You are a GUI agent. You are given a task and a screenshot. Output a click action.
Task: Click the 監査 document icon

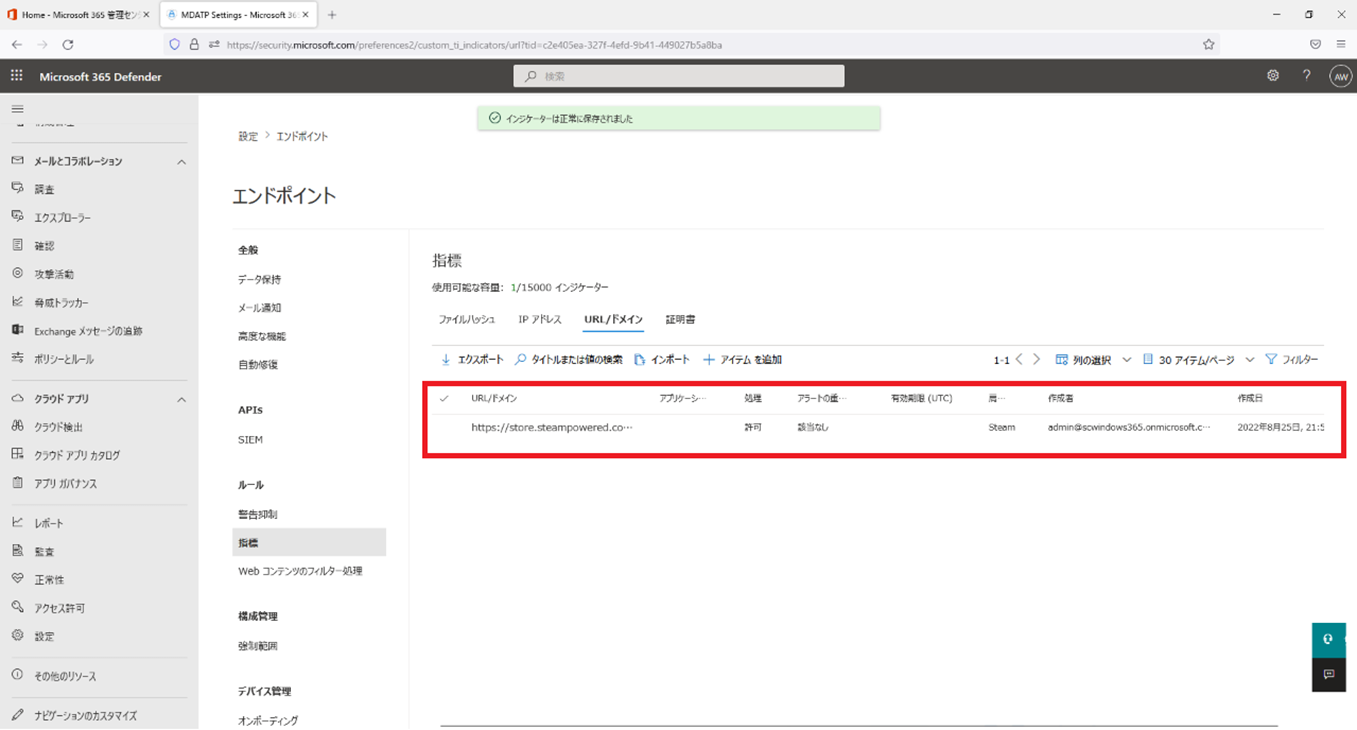click(17, 551)
